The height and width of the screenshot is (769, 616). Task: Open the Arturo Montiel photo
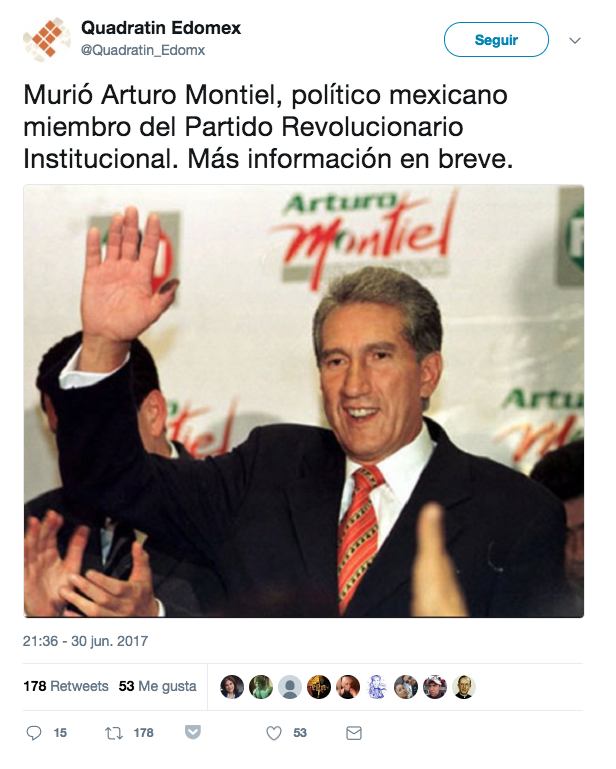tap(304, 400)
